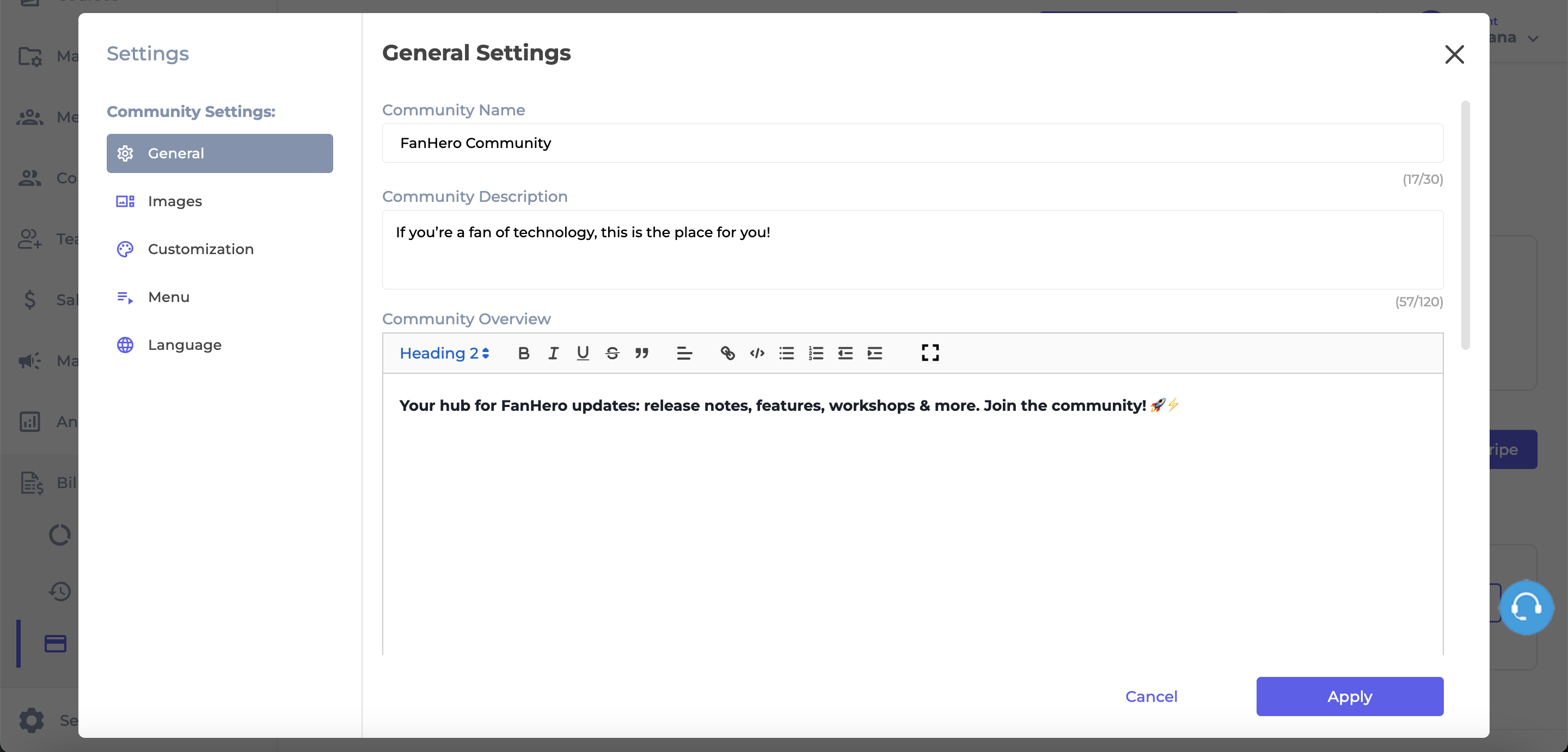Viewport: 1568px width, 752px height.
Task: Open Language settings
Action: pos(220,345)
